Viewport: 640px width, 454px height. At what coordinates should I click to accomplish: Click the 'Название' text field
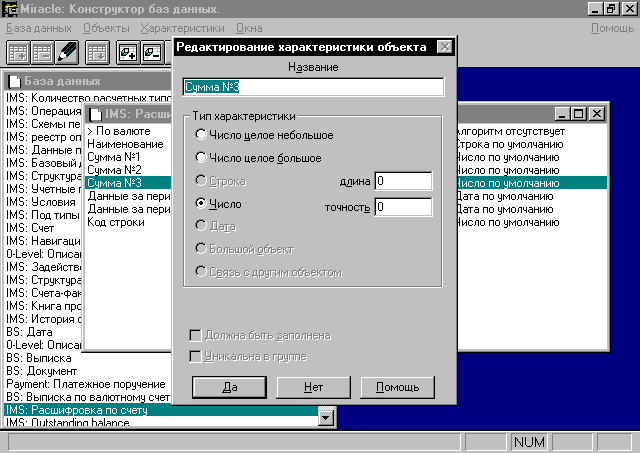click(x=313, y=87)
